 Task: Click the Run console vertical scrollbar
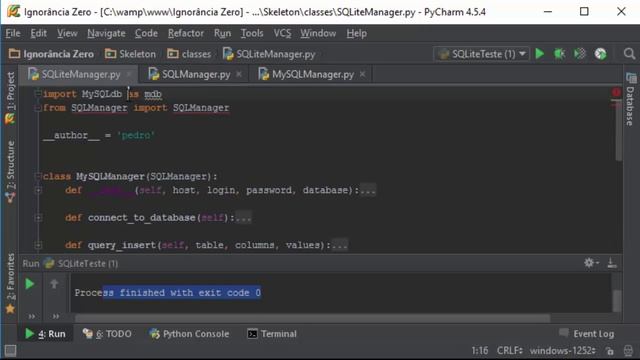617,301
